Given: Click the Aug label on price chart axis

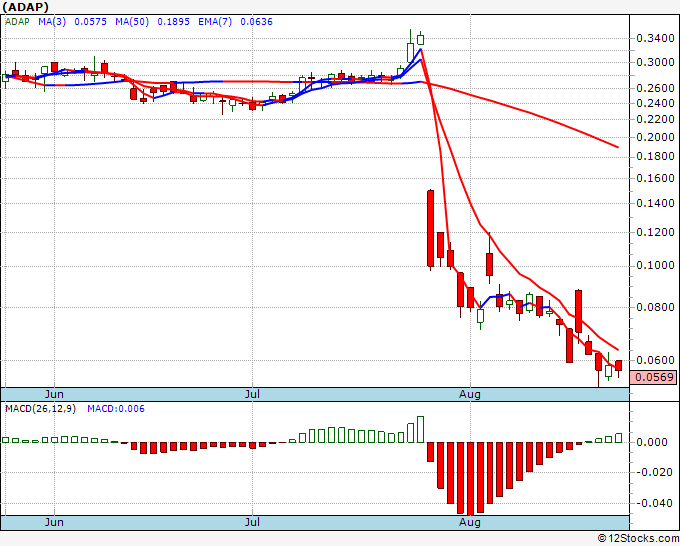Looking at the screenshot, I should pyautogui.click(x=470, y=394).
